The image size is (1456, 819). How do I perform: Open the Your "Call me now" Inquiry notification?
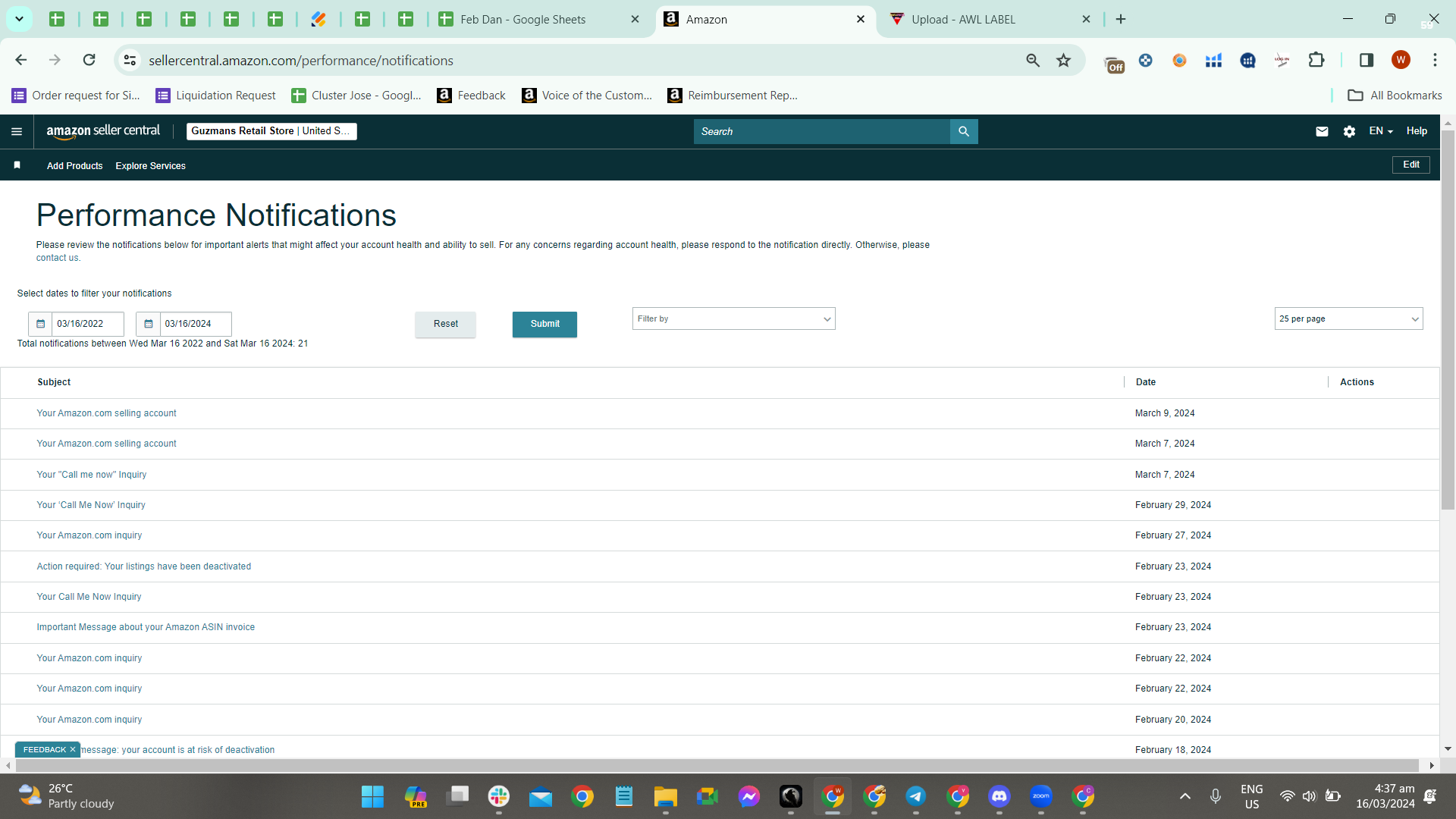tap(92, 475)
